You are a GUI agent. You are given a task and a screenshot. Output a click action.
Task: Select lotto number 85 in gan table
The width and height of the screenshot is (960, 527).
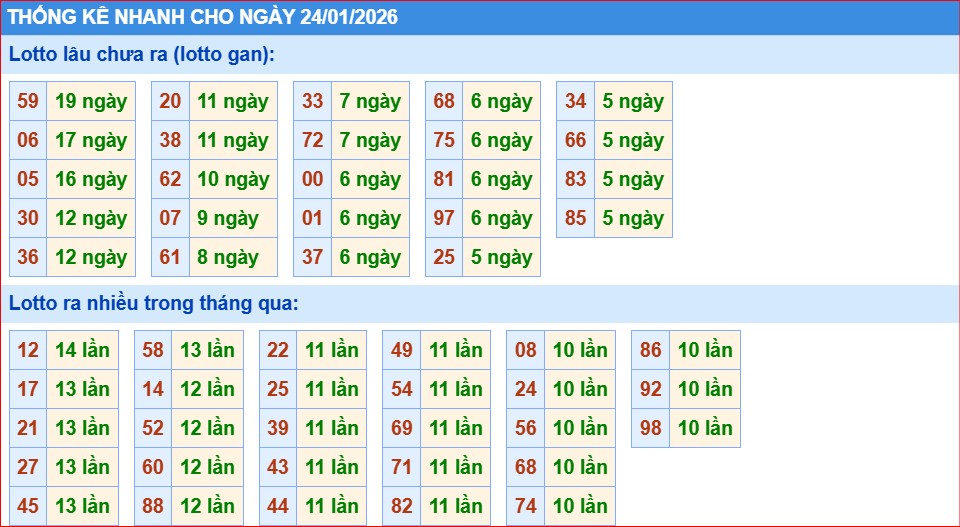(x=576, y=219)
